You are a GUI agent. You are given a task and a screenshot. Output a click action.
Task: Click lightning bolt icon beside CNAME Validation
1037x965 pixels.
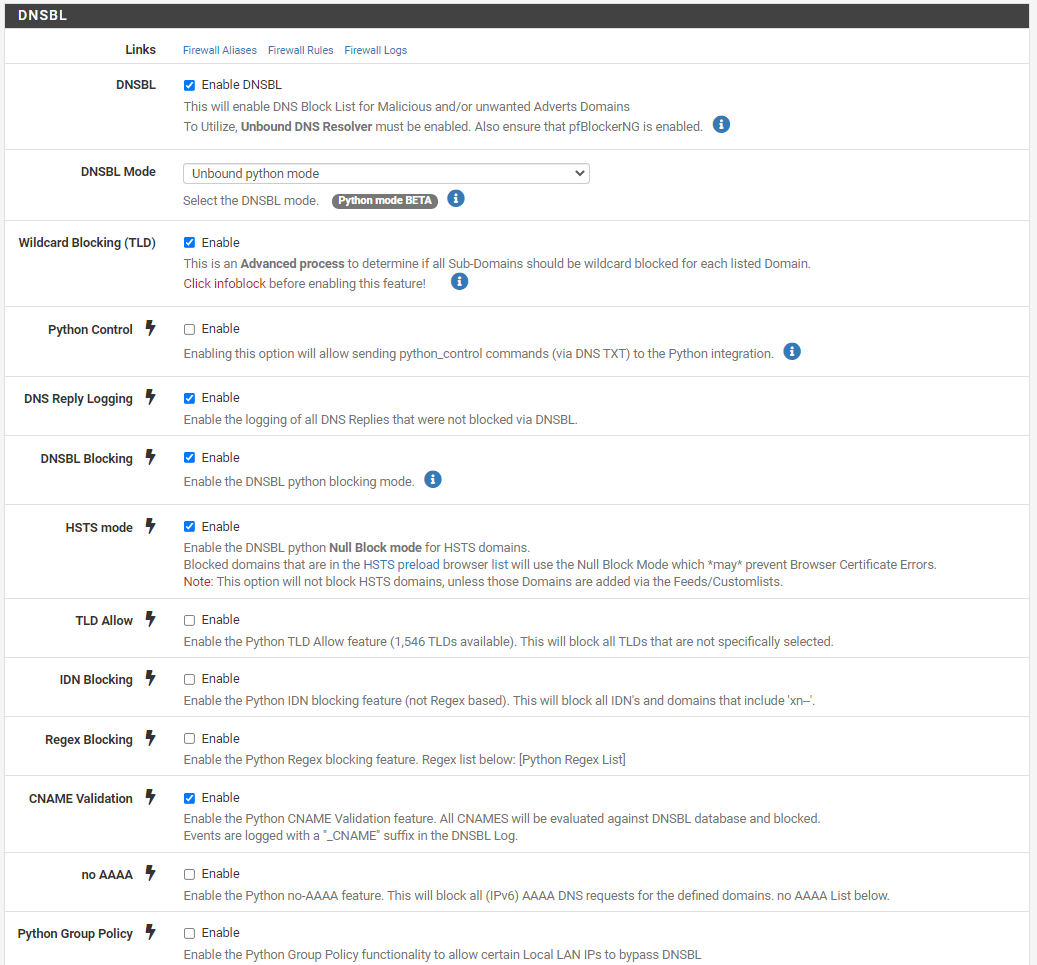pos(151,797)
